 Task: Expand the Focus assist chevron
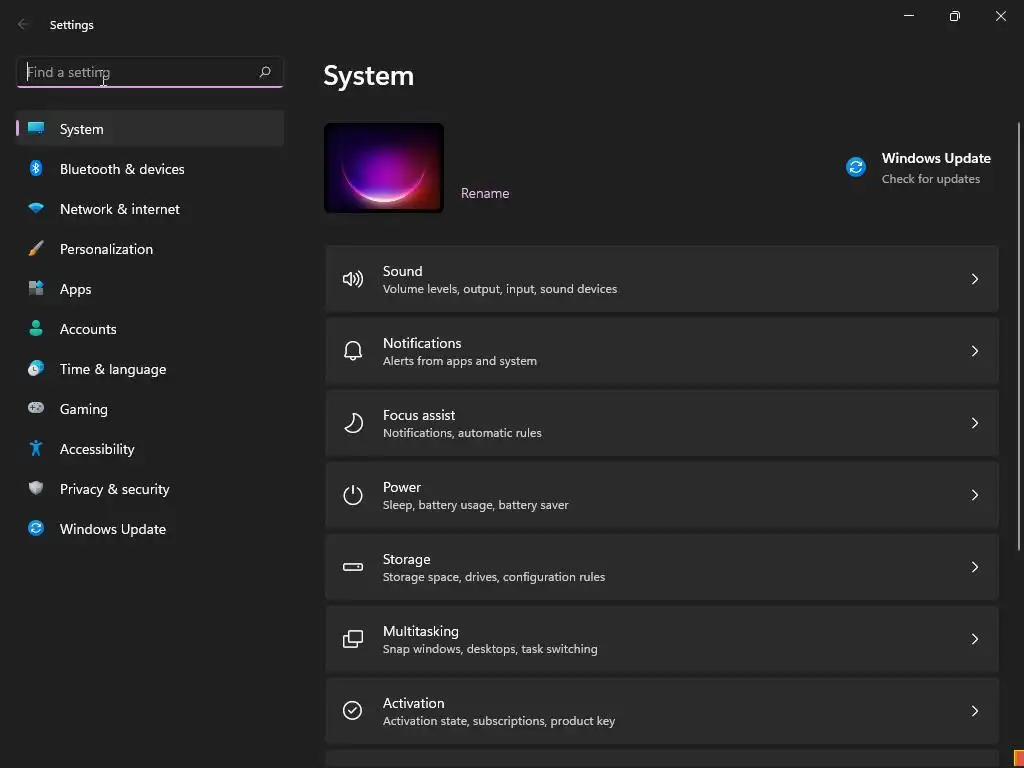point(975,423)
